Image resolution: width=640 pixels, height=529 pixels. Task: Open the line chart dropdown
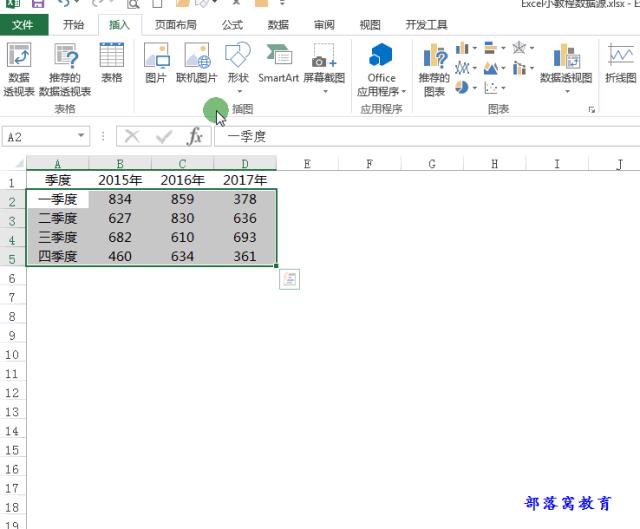coord(466,68)
